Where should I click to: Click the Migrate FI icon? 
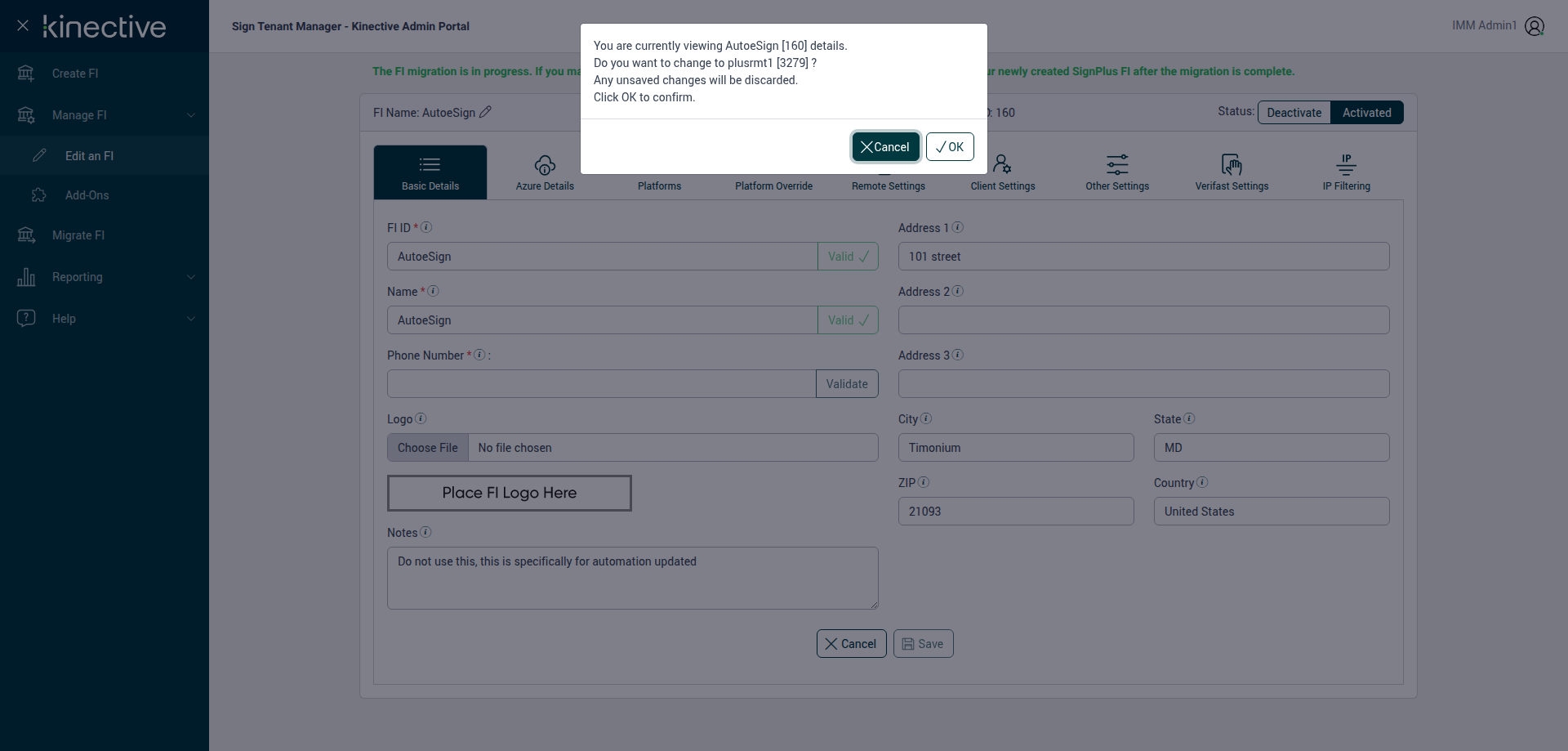(x=26, y=235)
